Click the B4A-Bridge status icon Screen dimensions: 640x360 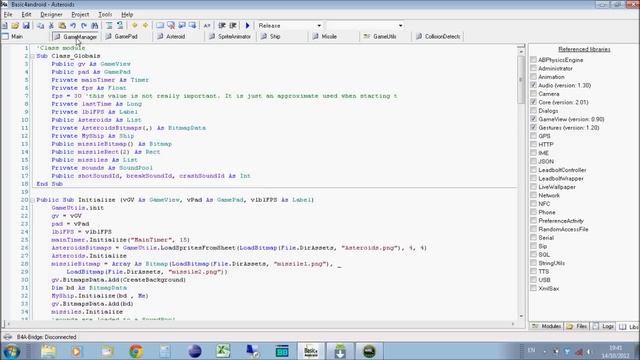coord(7,337)
